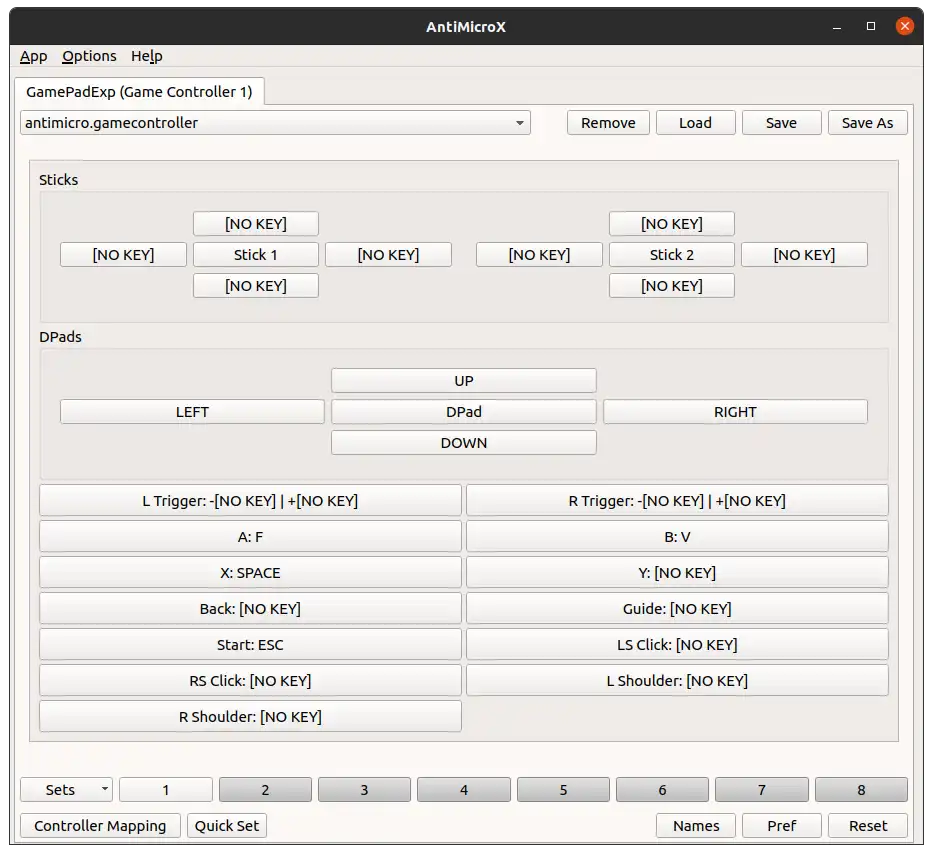Edit the A: F button mapping
This screenshot has height=854, width=933.
(x=251, y=537)
